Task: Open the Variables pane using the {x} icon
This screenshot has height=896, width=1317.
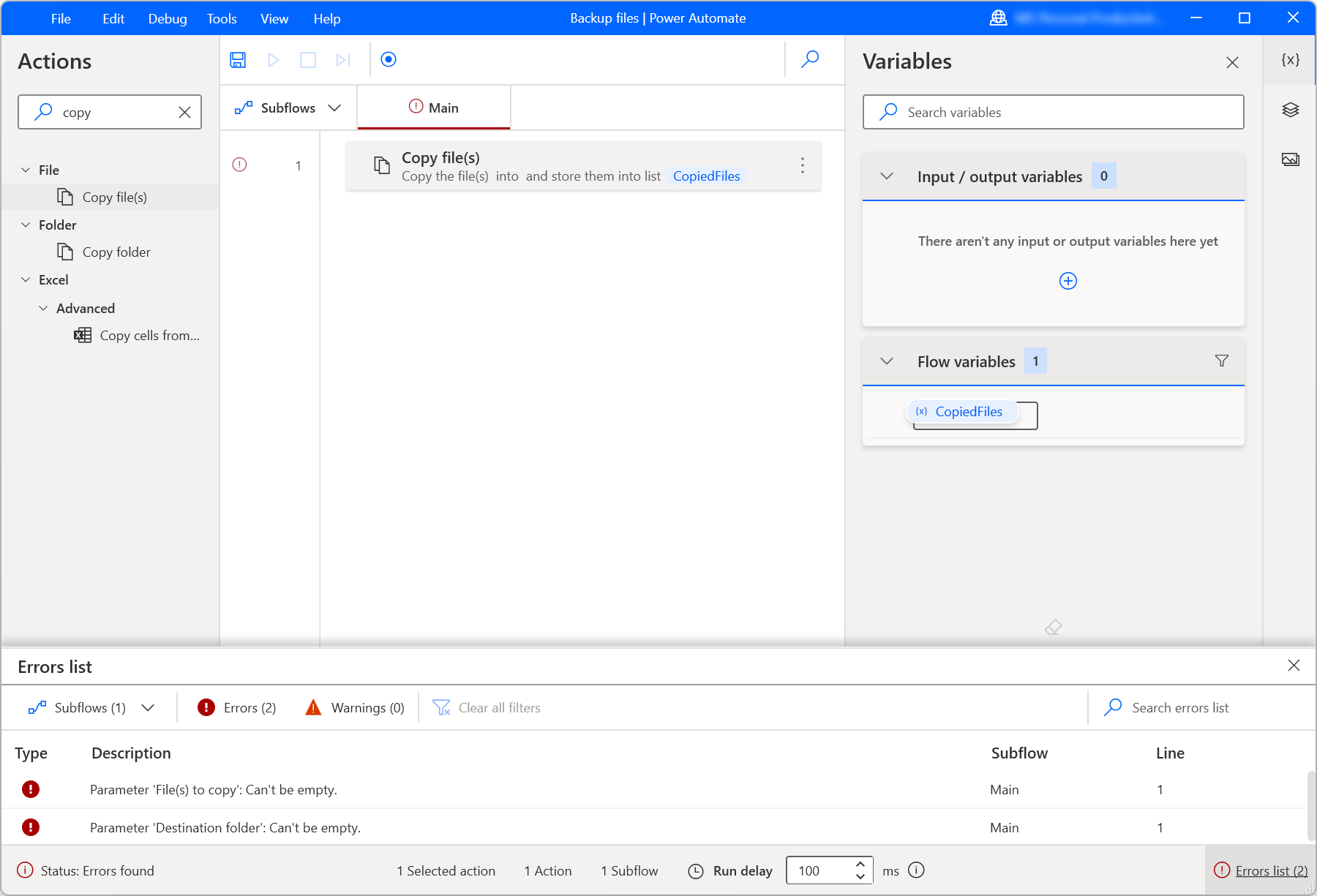Action: coord(1290,61)
